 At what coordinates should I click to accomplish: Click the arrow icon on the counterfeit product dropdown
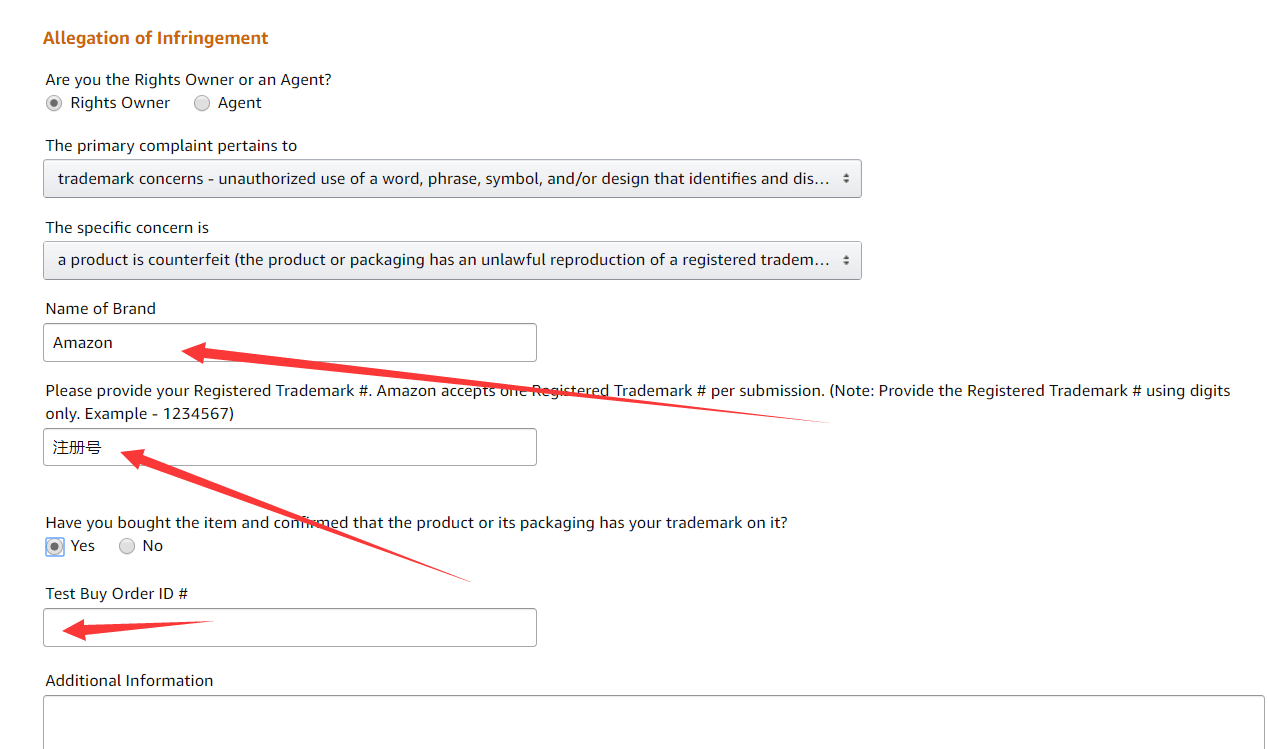coord(846,260)
